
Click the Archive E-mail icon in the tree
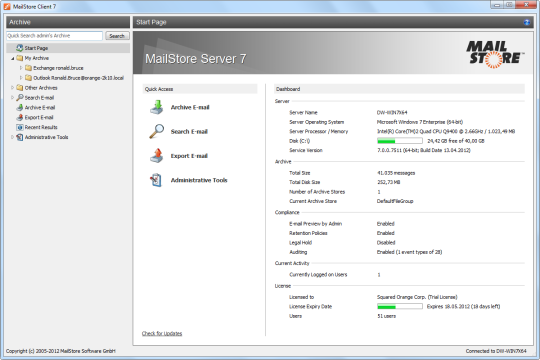coord(20,107)
